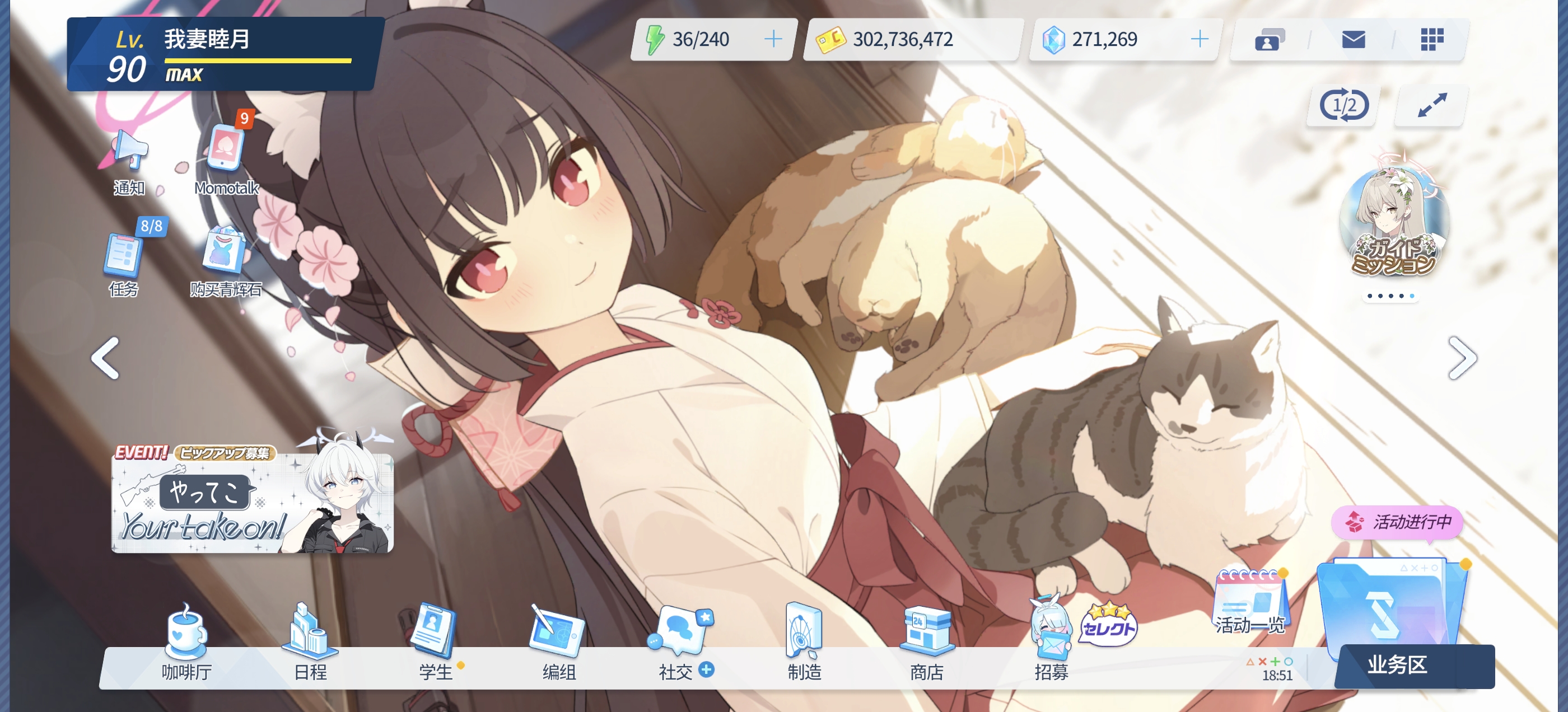Tap the red 9 Momotalk unread badge
The width and height of the screenshot is (1568, 712).
pos(244,118)
